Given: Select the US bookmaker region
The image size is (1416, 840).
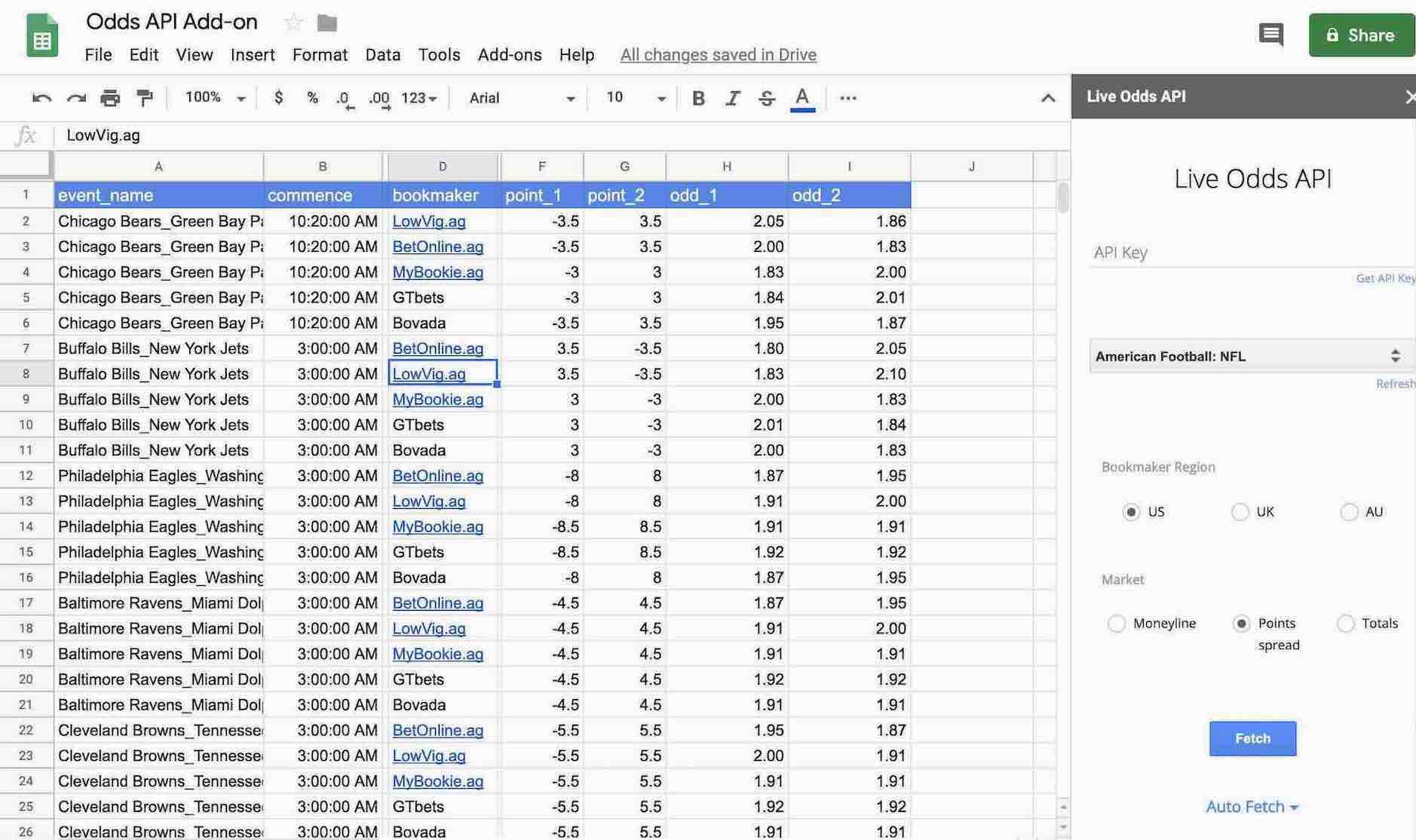Looking at the screenshot, I should [1131, 512].
